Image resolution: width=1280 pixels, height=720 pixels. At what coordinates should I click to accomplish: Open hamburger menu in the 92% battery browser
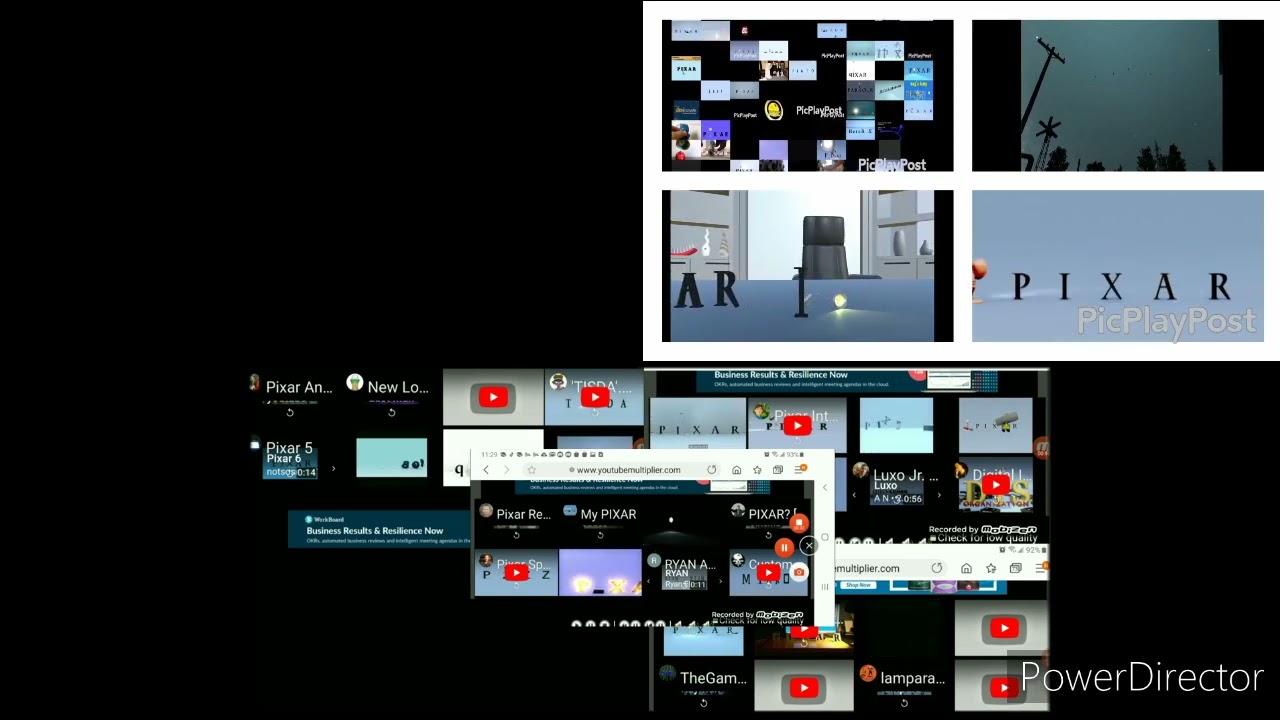1041,567
